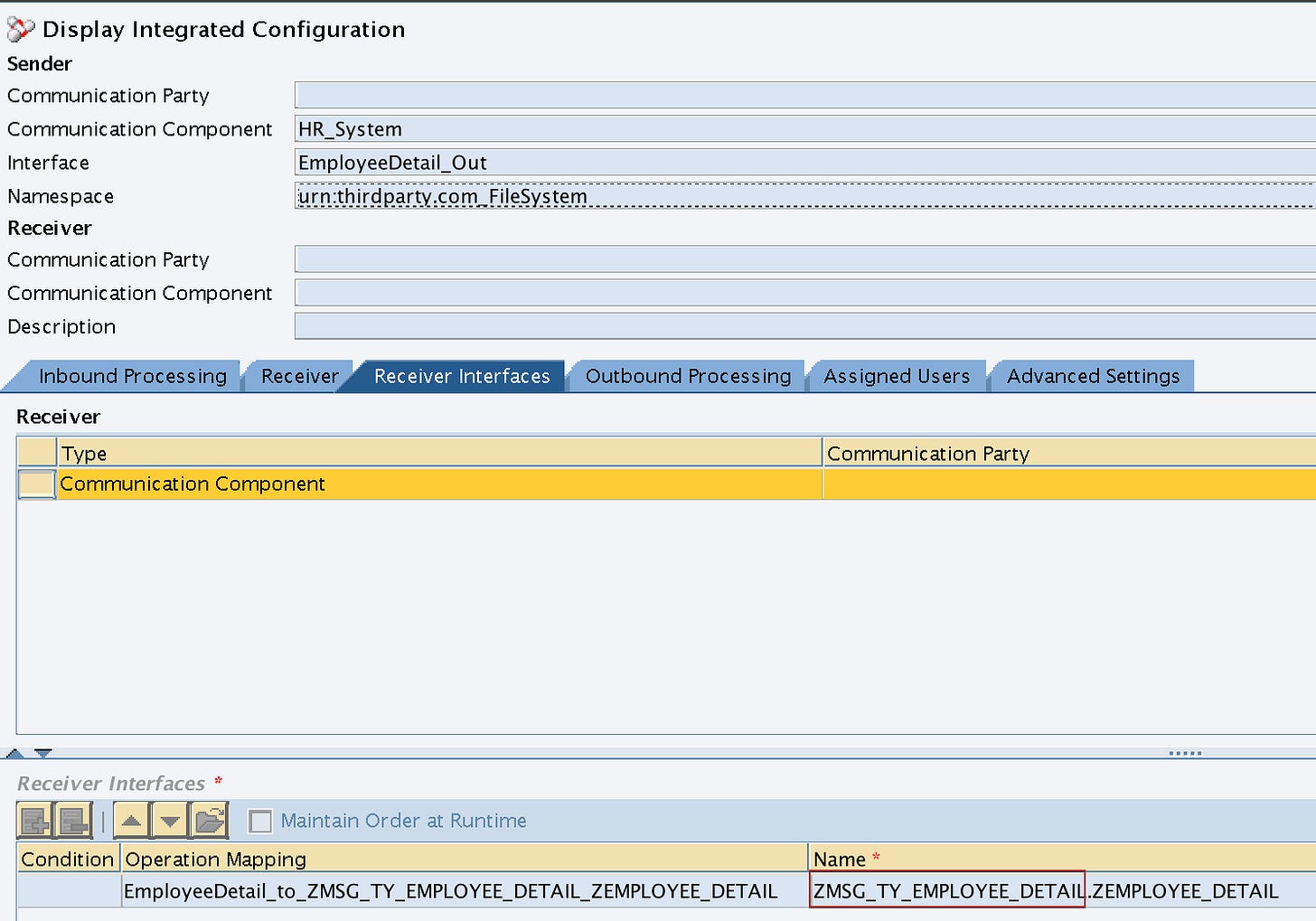The image size is (1316, 921).
Task: Click the Communication Party column header
Action: coord(1069,453)
